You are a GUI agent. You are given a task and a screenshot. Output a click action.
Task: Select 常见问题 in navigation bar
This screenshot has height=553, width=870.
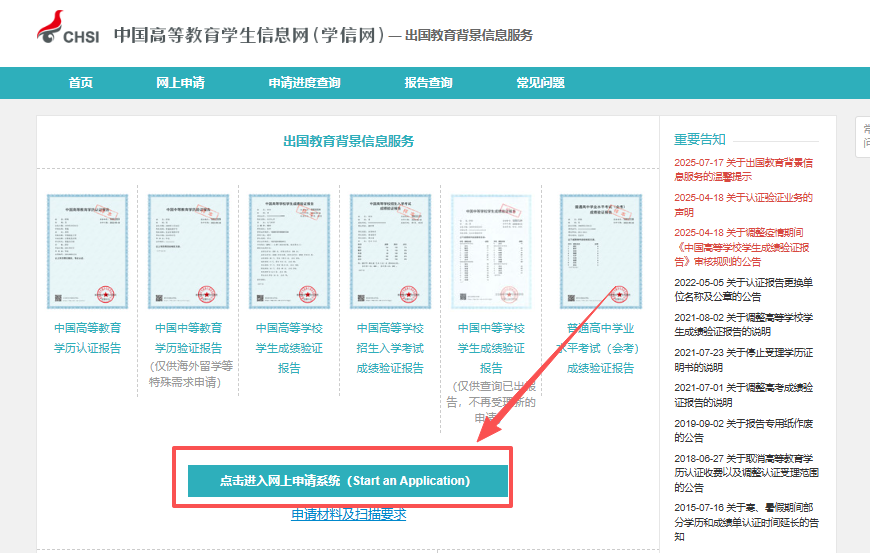pyautogui.click(x=540, y=83)
